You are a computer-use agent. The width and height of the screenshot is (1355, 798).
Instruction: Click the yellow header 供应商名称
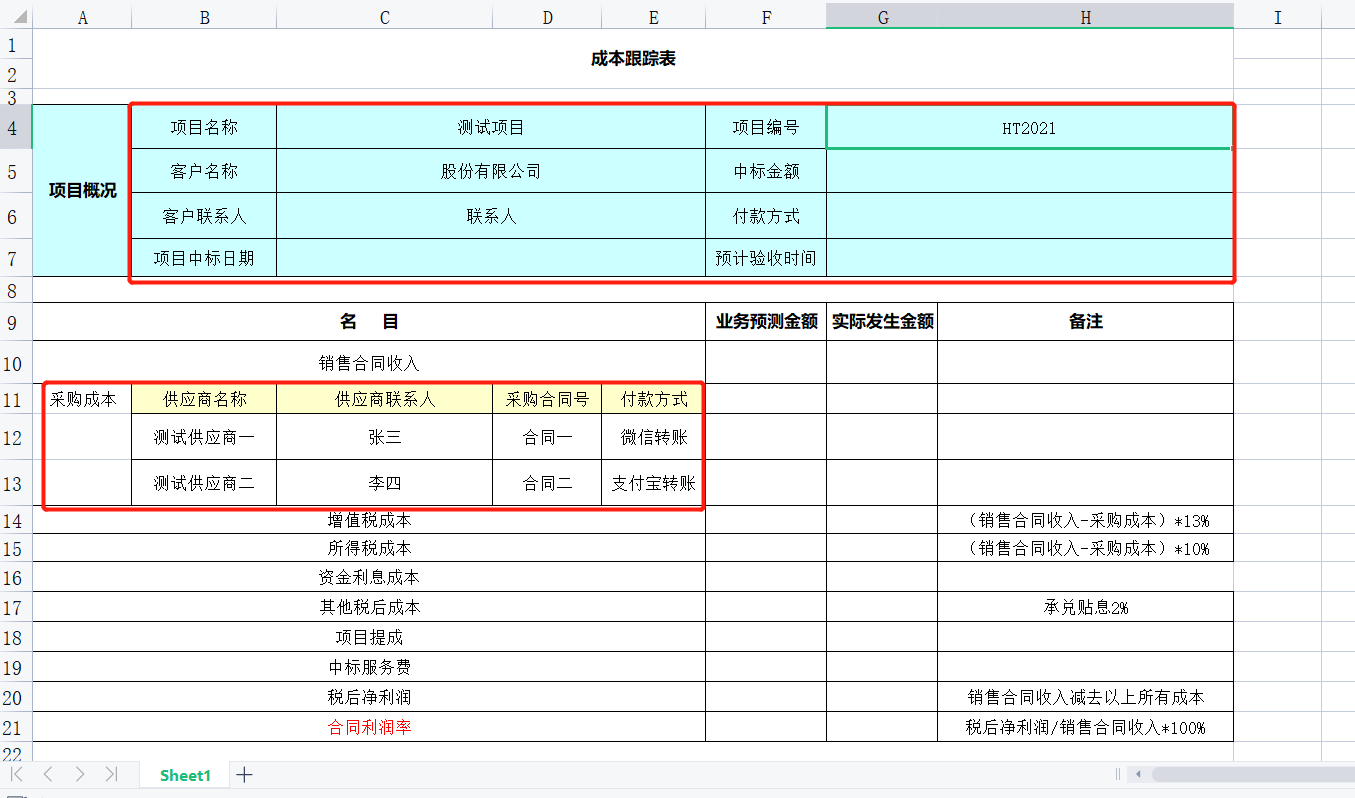(x=204, y=399)
